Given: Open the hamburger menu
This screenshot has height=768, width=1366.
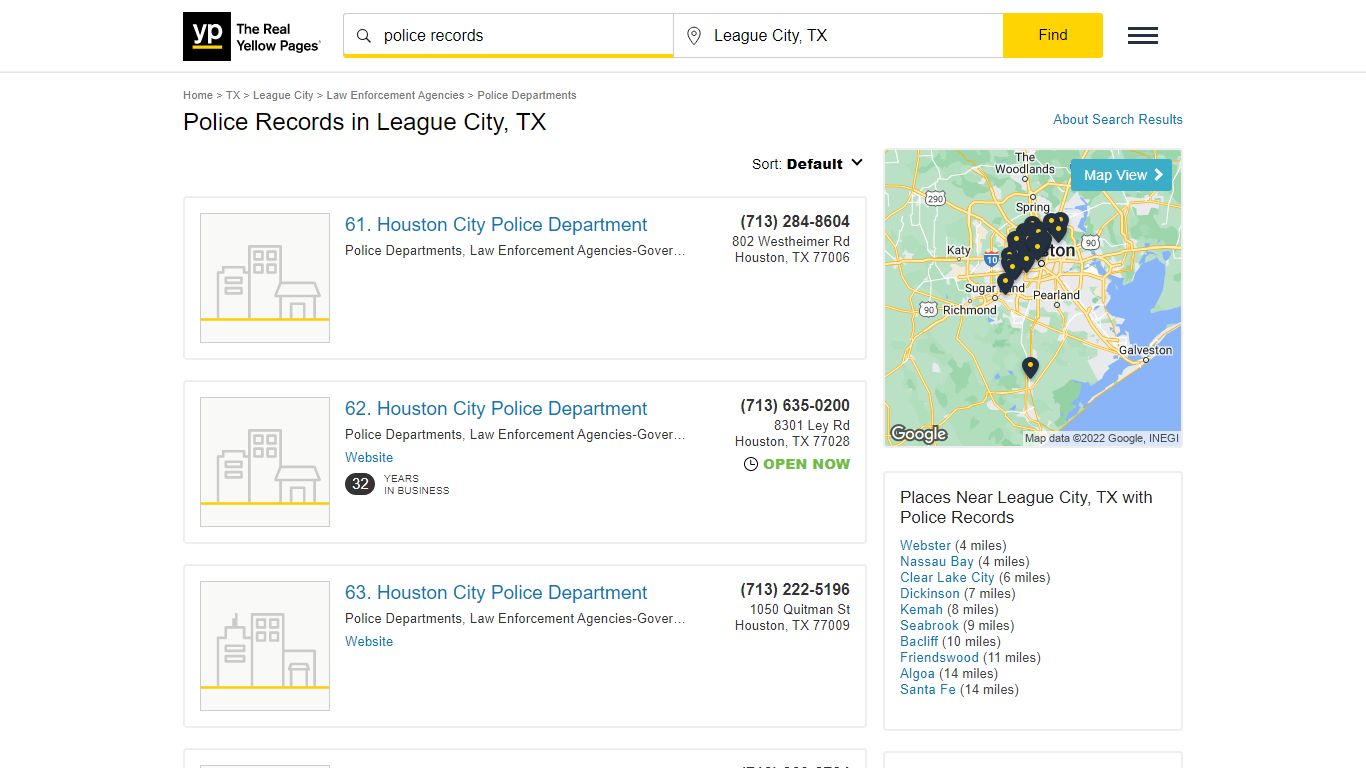Looking at the screenshot, I should [1143, 36].
